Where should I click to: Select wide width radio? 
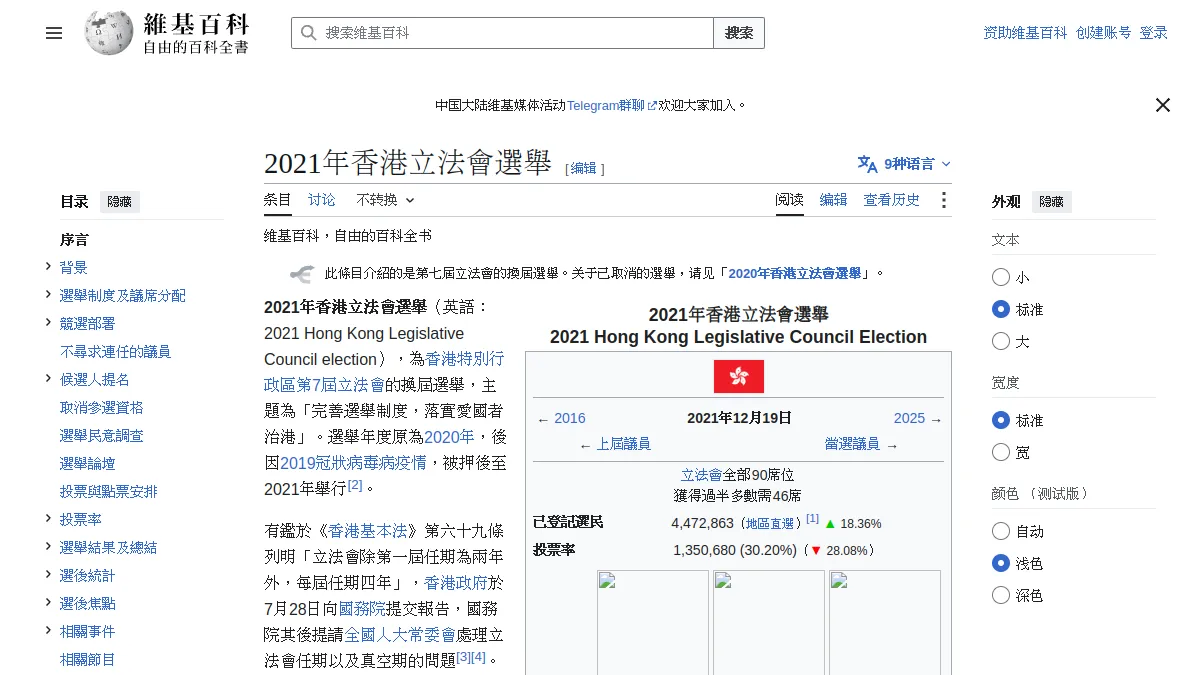(x=1001, y=452)
